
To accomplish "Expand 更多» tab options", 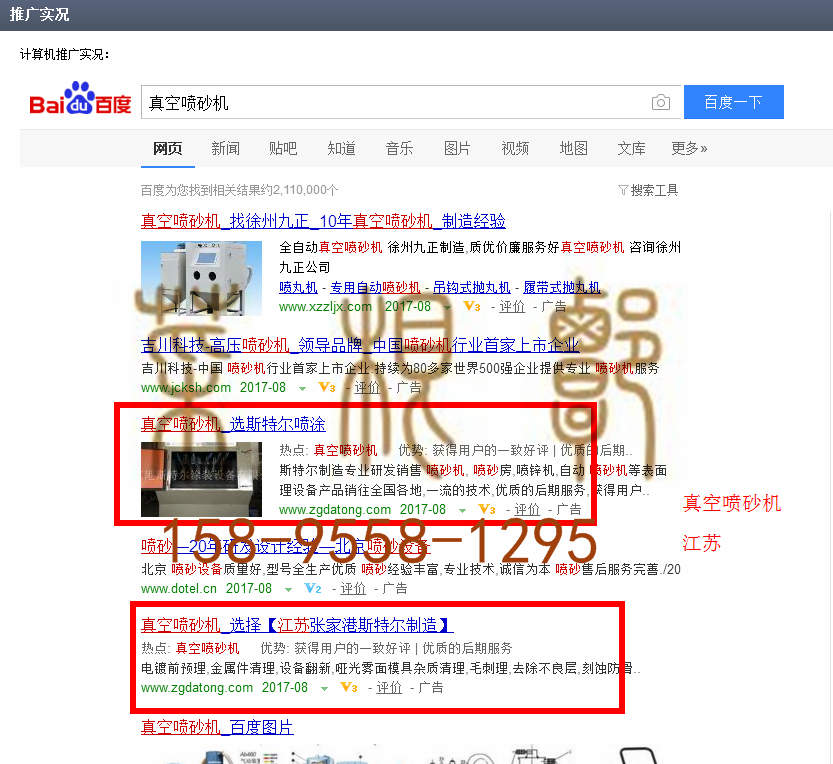I will [689, 148].
